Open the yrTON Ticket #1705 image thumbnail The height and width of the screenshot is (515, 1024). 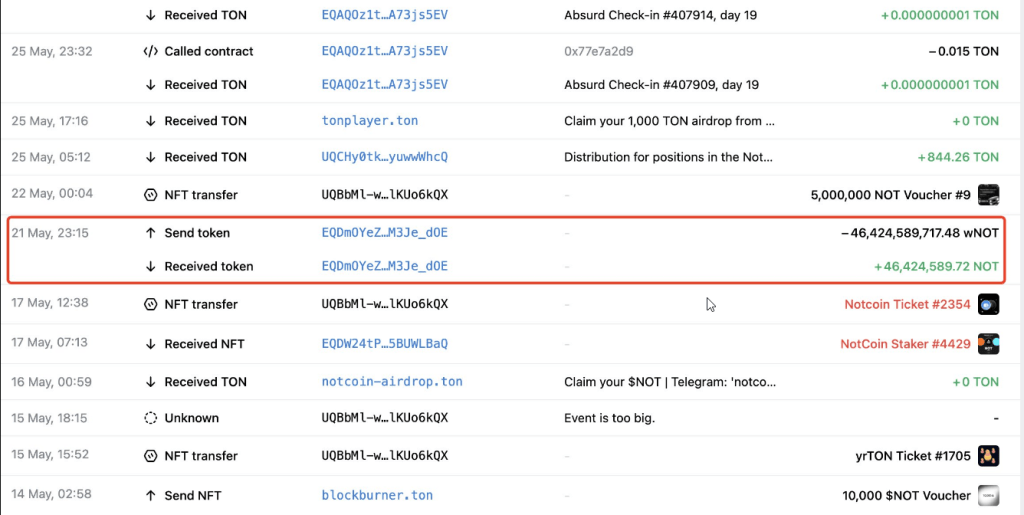[x=988, y=456]
